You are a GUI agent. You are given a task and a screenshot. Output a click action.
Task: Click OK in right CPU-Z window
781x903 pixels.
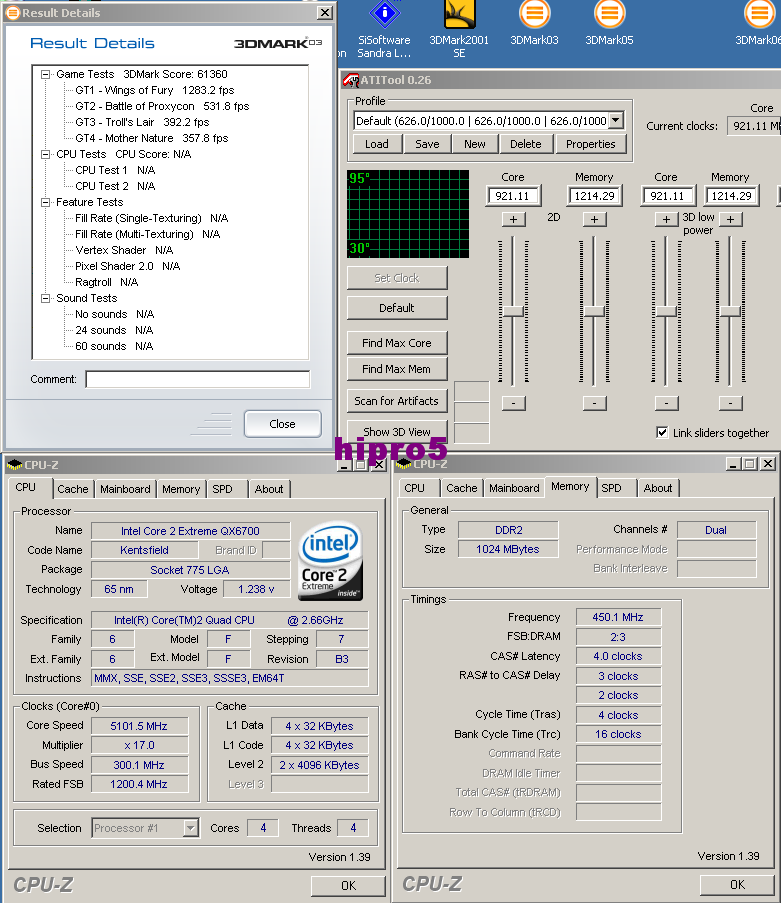pyautogui.click(x=737, y=884)
